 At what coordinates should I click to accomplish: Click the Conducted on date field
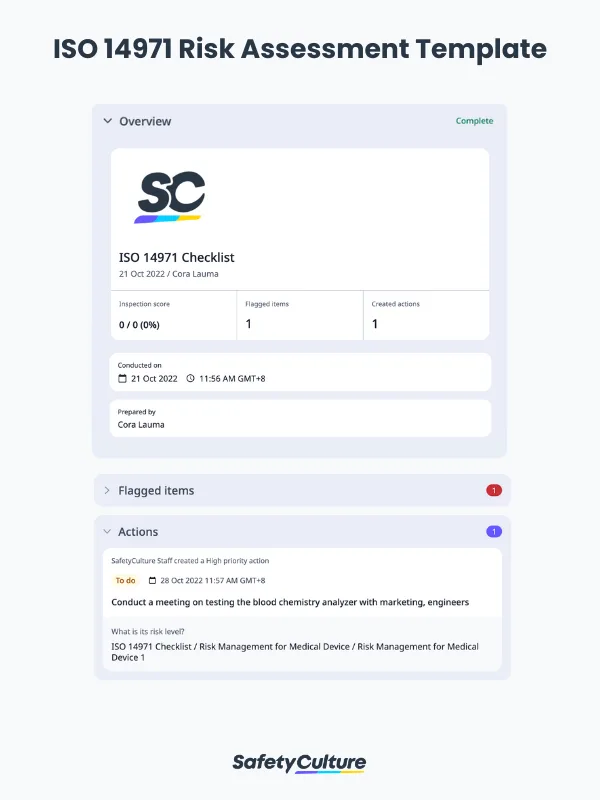coord(300,372)
